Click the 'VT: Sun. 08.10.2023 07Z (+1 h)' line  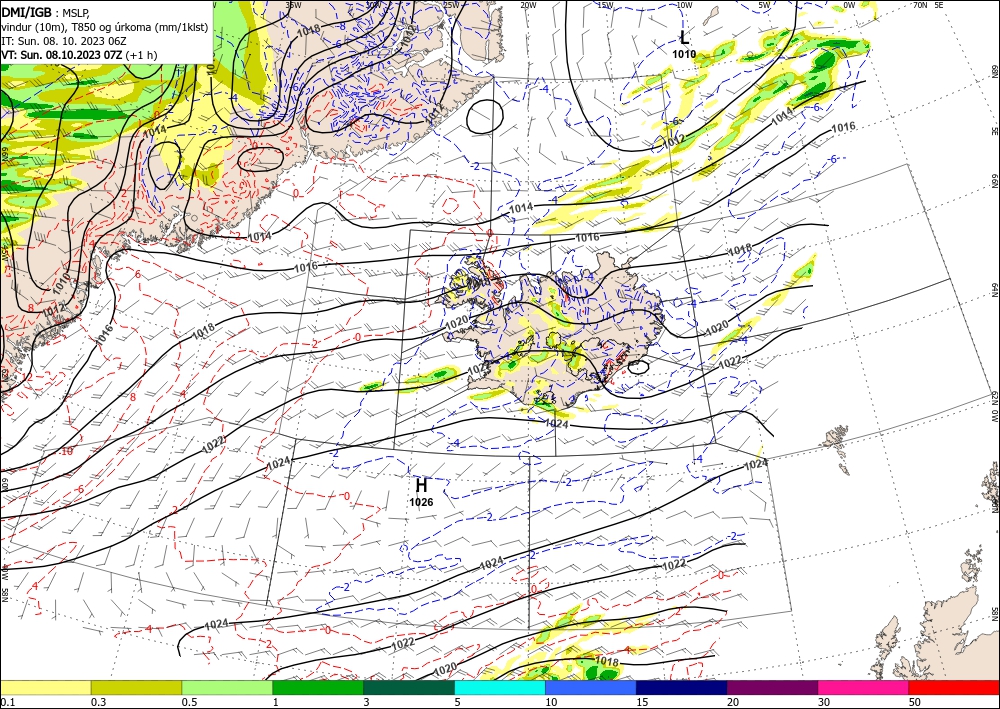coord(79,55)
